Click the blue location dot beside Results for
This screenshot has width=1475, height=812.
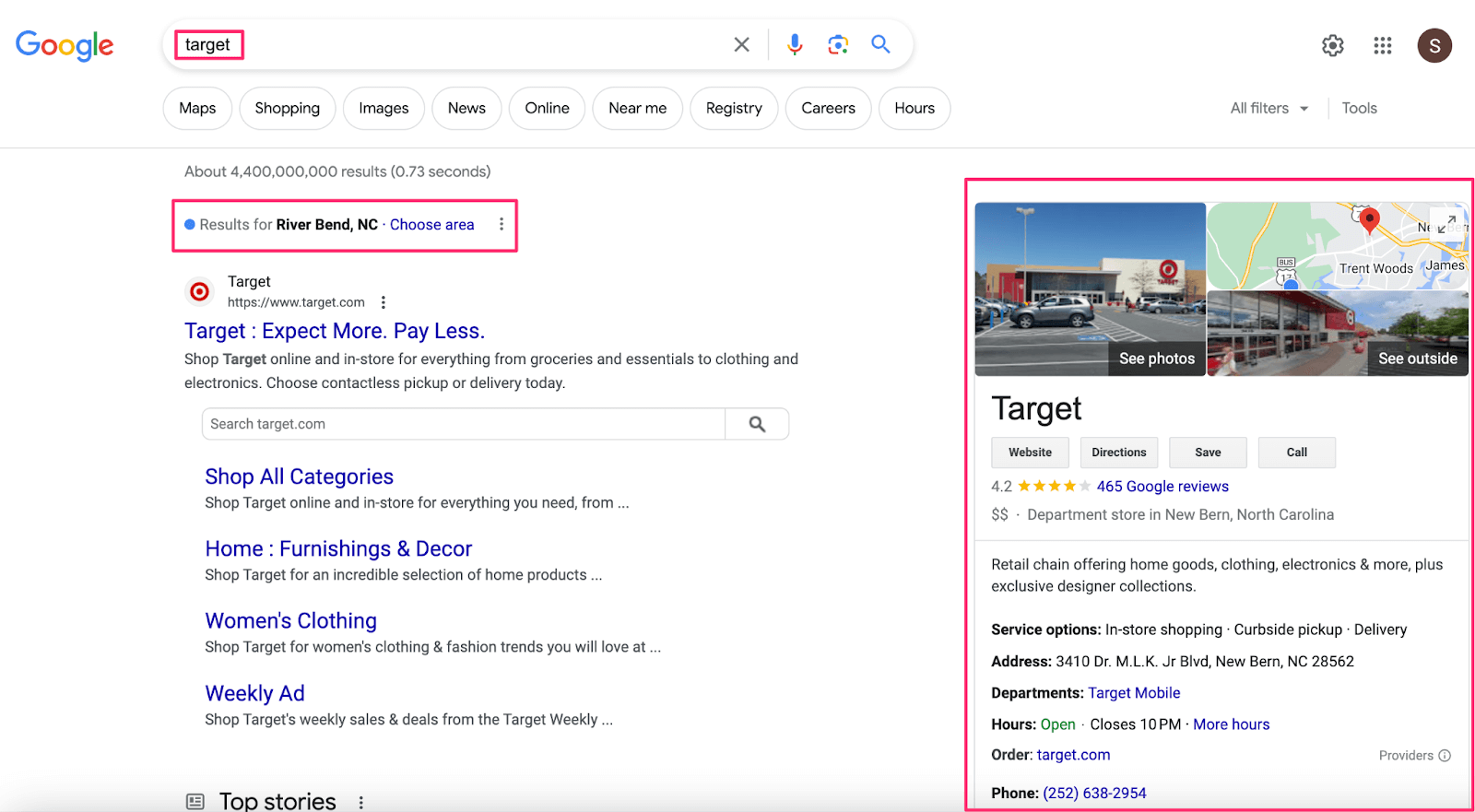point(190,224)
